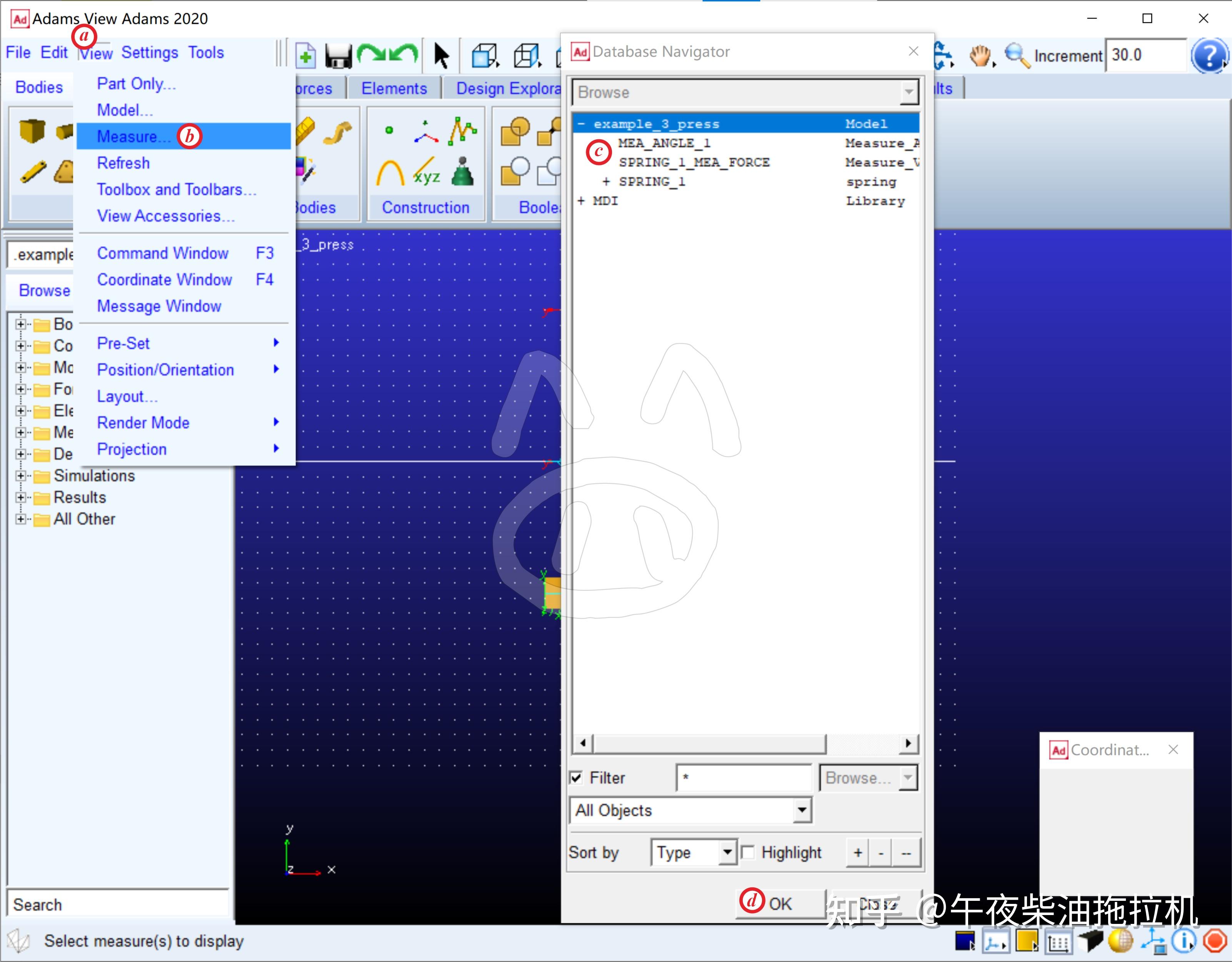Enable the Highlight checkbox
The width and height of the screenshot is (1232, 962).
click(x=748, y=852)
